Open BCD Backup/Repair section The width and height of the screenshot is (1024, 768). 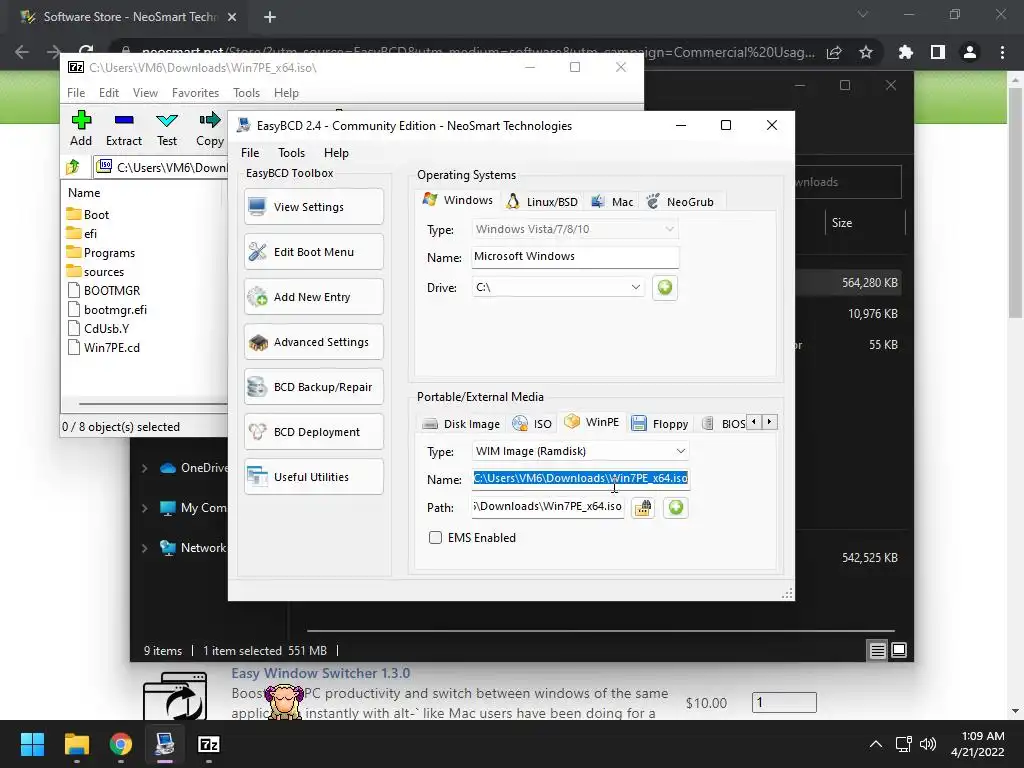(313, 387)
